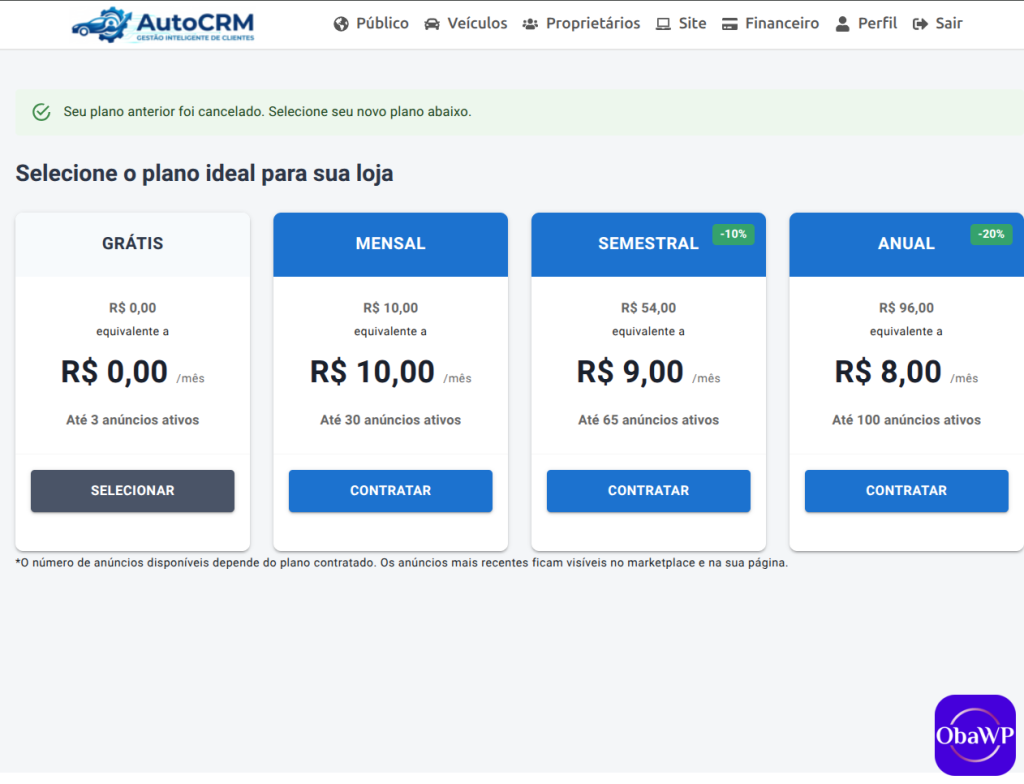The image size is (1024, 784).
Task: Click the people icon beside Proprietários
Action: [x=530, y=24]
